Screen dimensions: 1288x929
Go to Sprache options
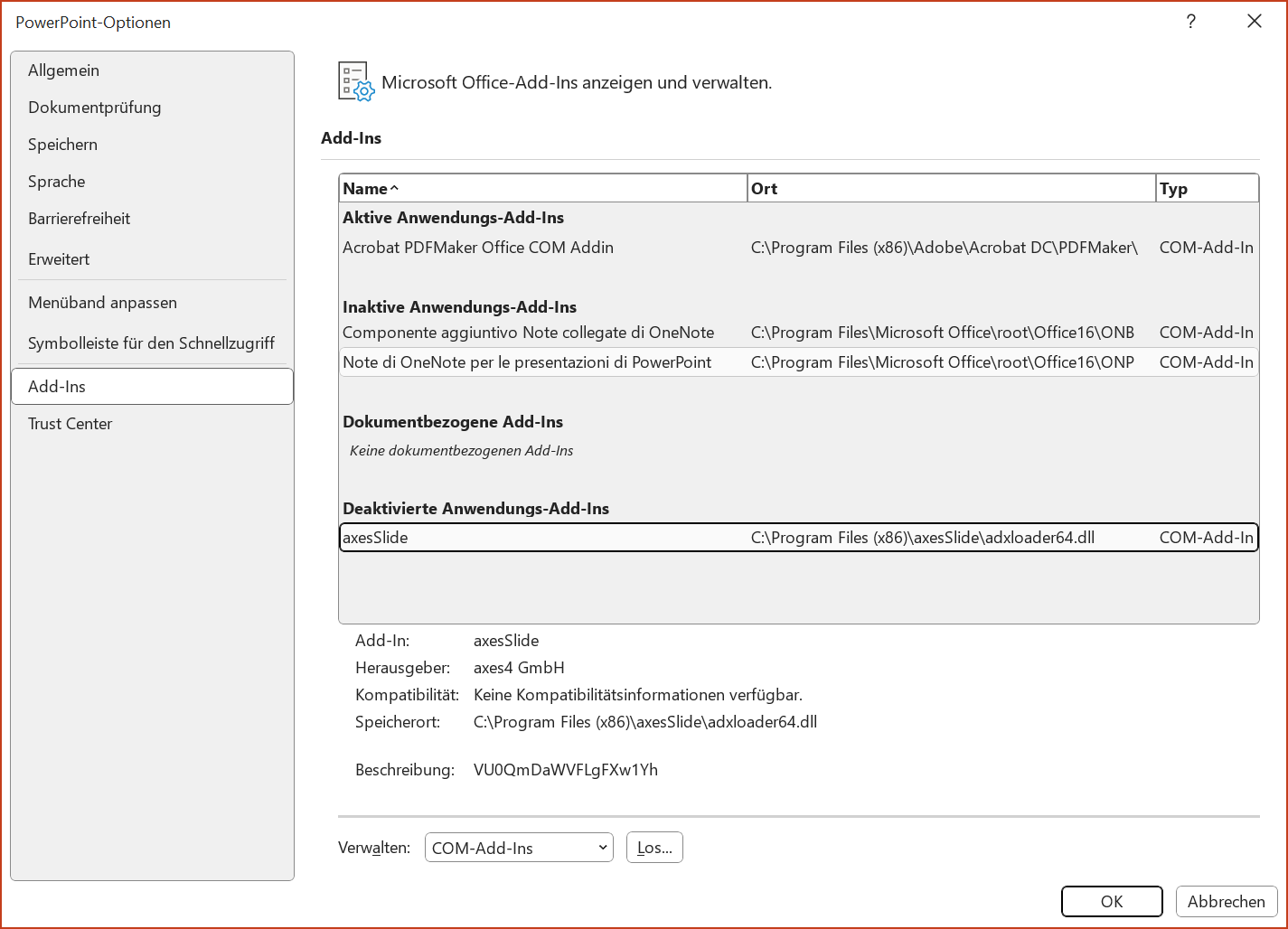[x=152, y=182]
